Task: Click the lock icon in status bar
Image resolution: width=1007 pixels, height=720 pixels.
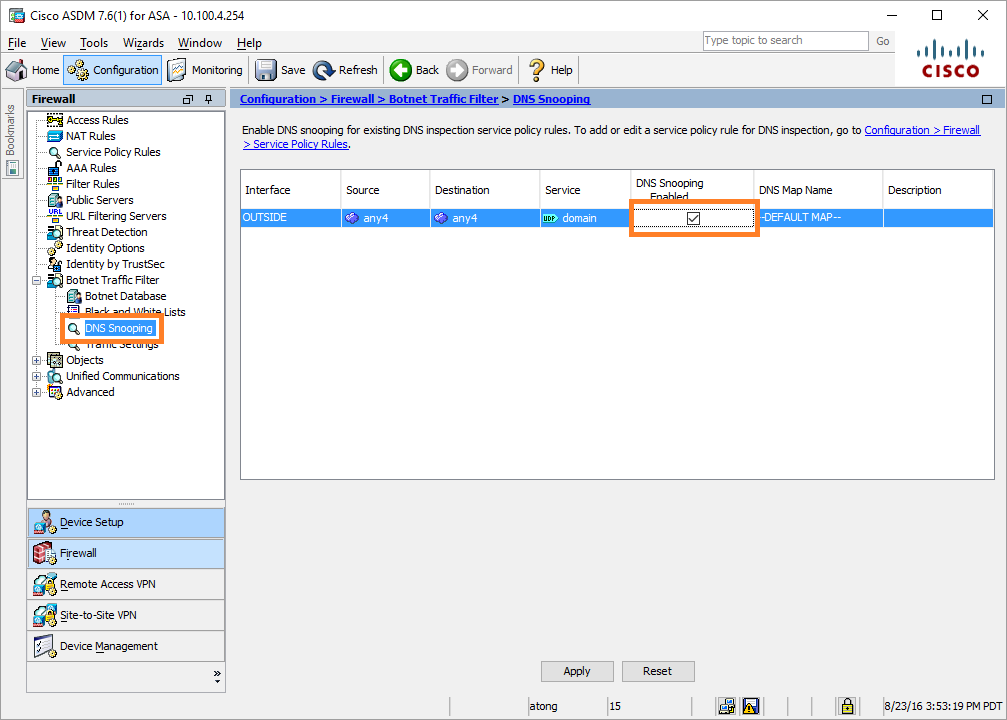Action: click(847, 706)
